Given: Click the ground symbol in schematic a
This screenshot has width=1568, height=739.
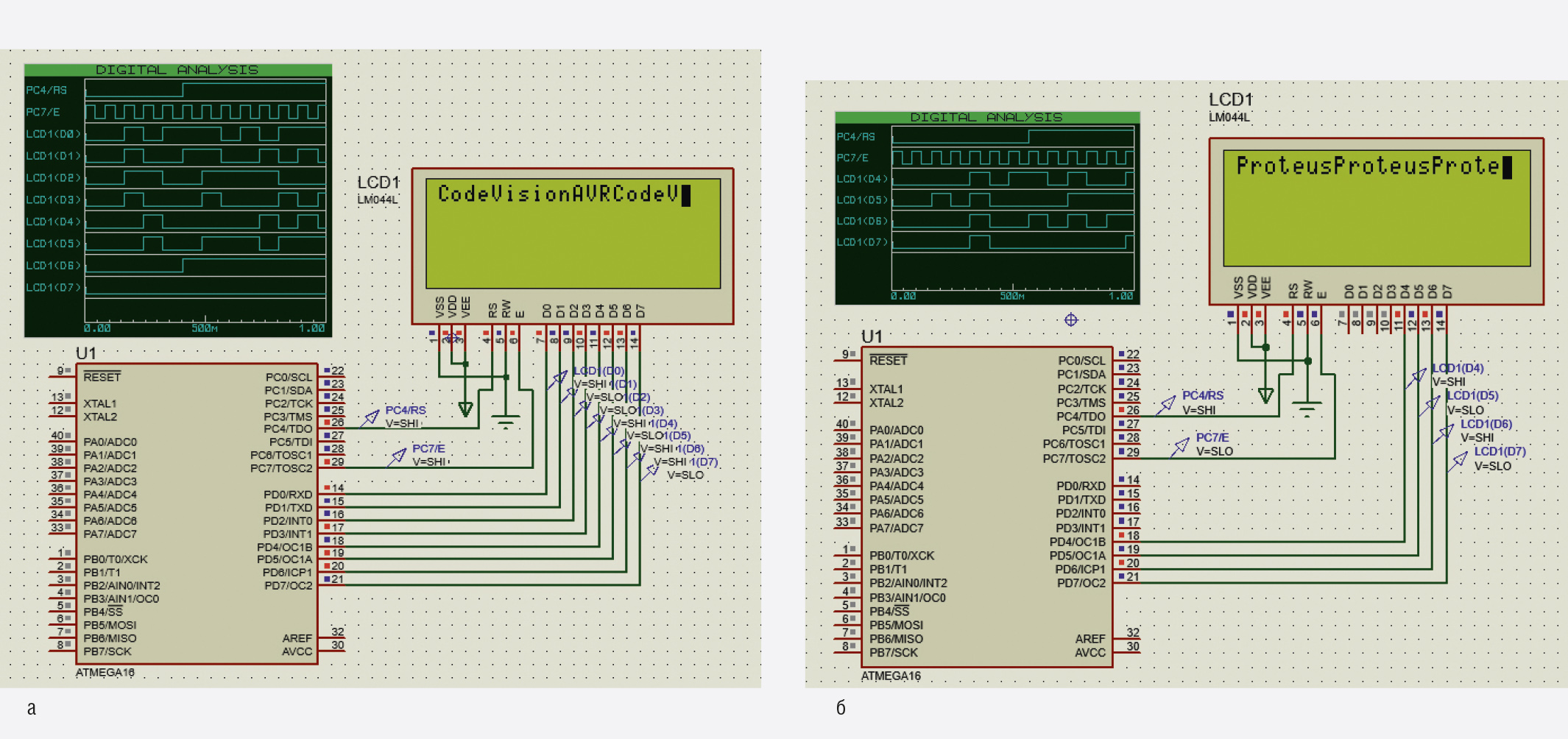Looking at the screenshot, I should tap(506, 422).
